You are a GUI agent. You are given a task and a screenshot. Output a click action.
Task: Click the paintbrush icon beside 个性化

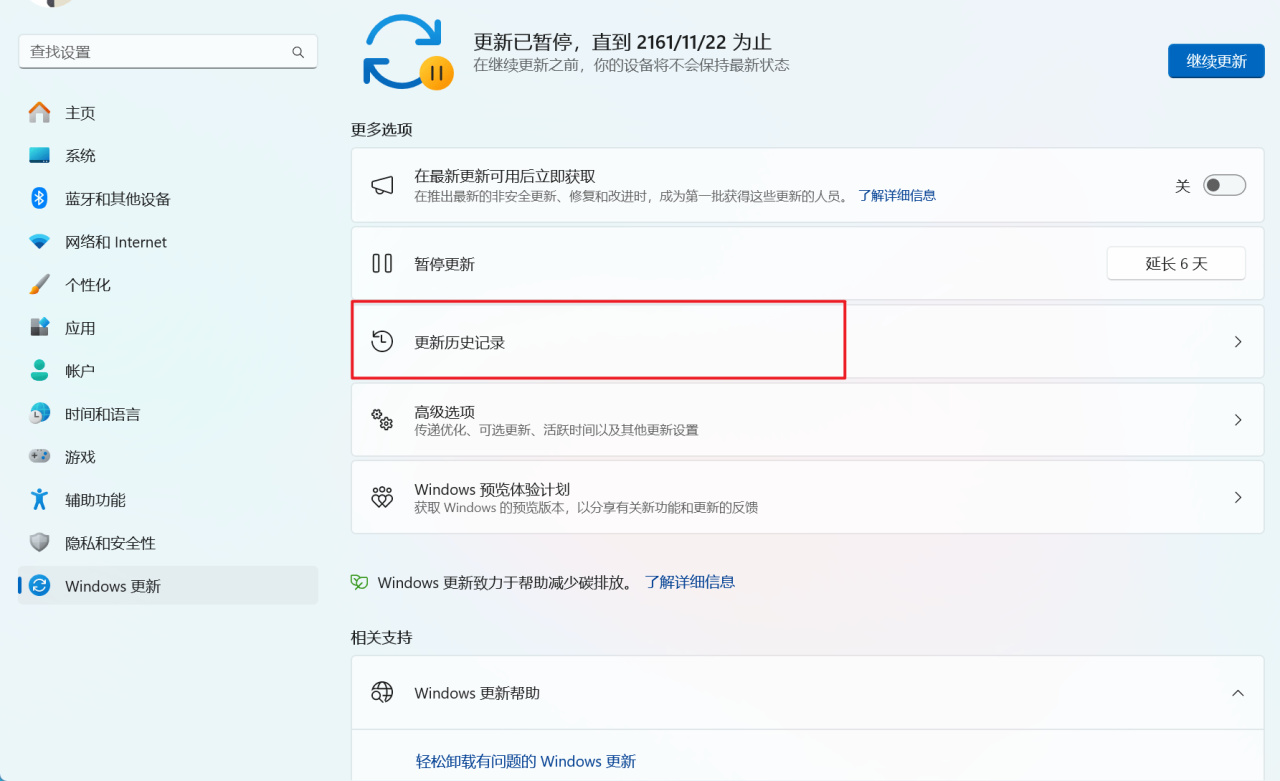click(39, 285)
